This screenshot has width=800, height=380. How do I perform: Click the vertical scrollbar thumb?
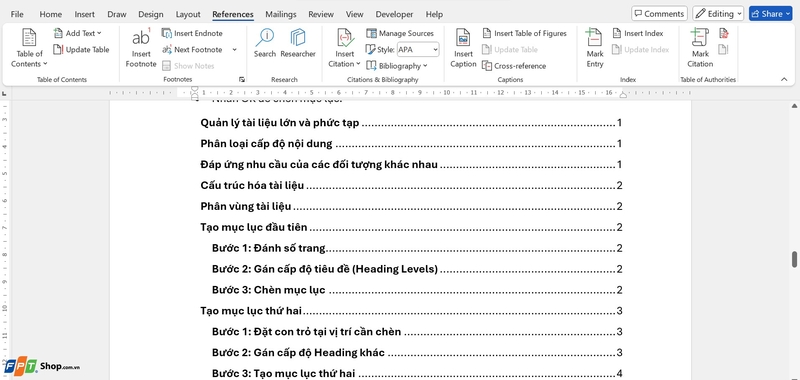(x=794, y=259)
